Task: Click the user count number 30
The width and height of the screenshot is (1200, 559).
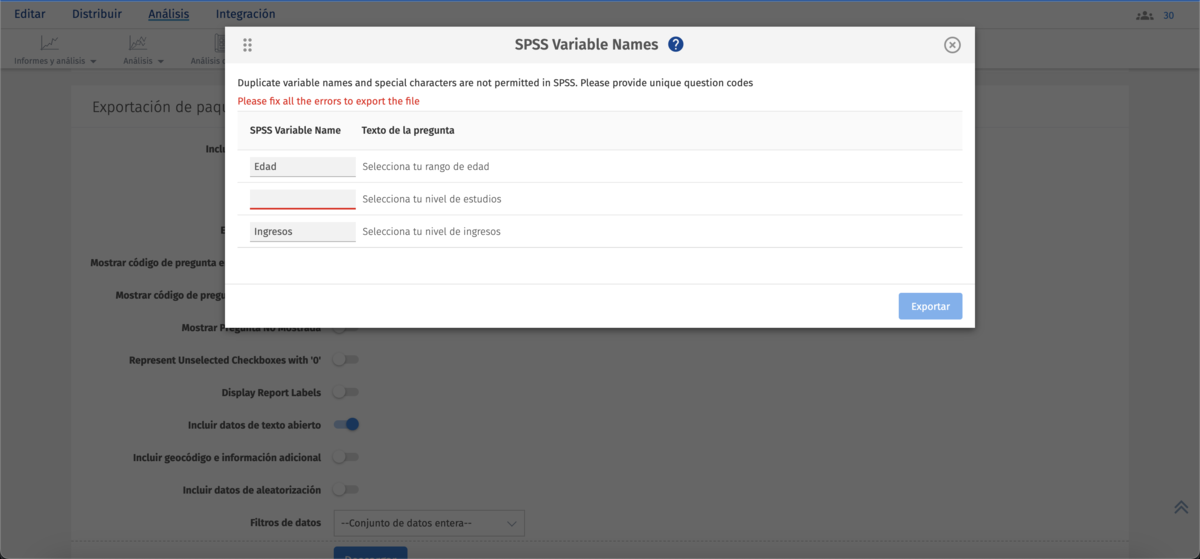Action: click(1168, 15)
